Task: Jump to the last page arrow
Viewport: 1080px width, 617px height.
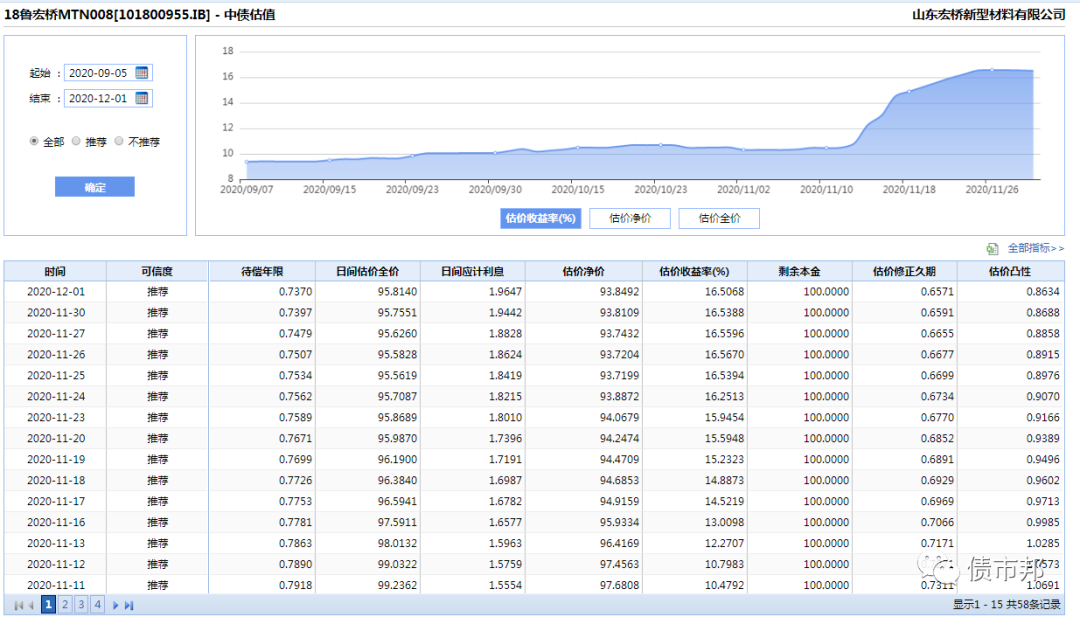Action: tap(129, 605)
